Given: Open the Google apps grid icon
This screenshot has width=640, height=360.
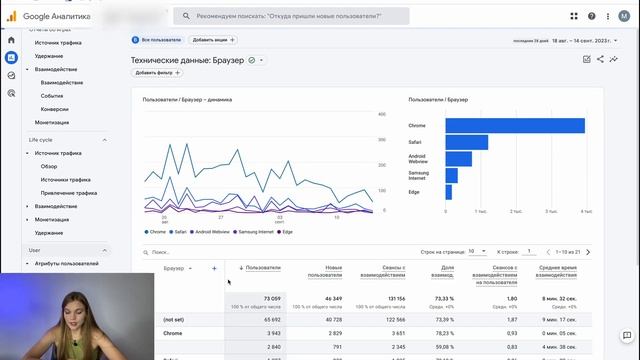Looking at the screenshot, I should (574, 16).
